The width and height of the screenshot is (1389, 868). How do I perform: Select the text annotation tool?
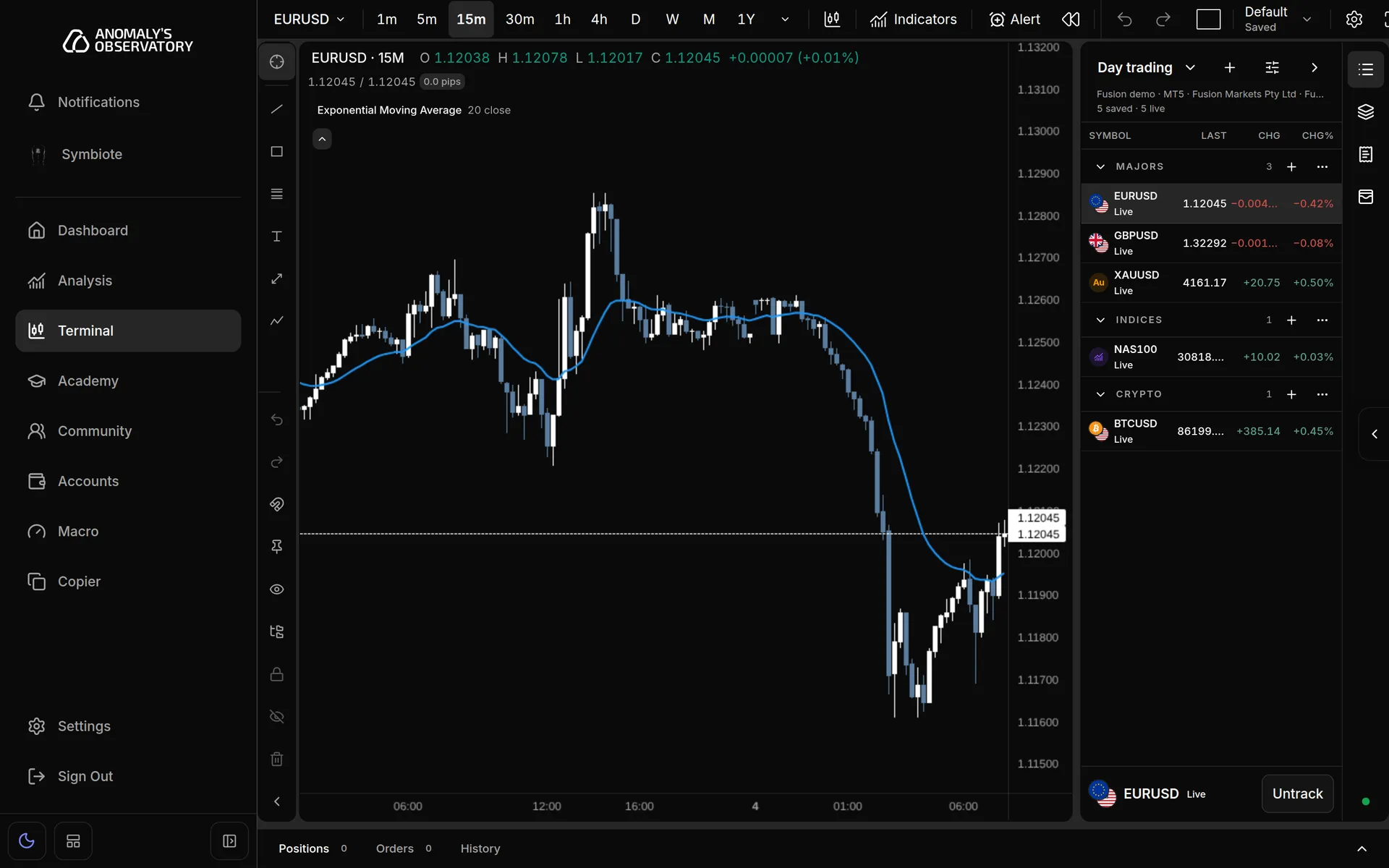(276, 237)
